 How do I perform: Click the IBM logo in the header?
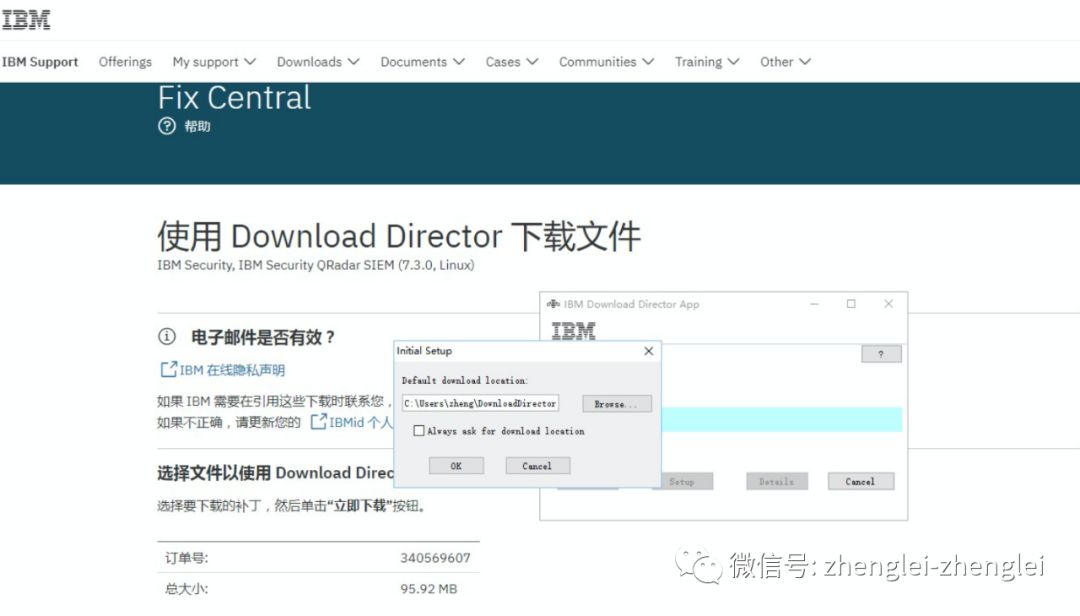[x=25, y=19]
